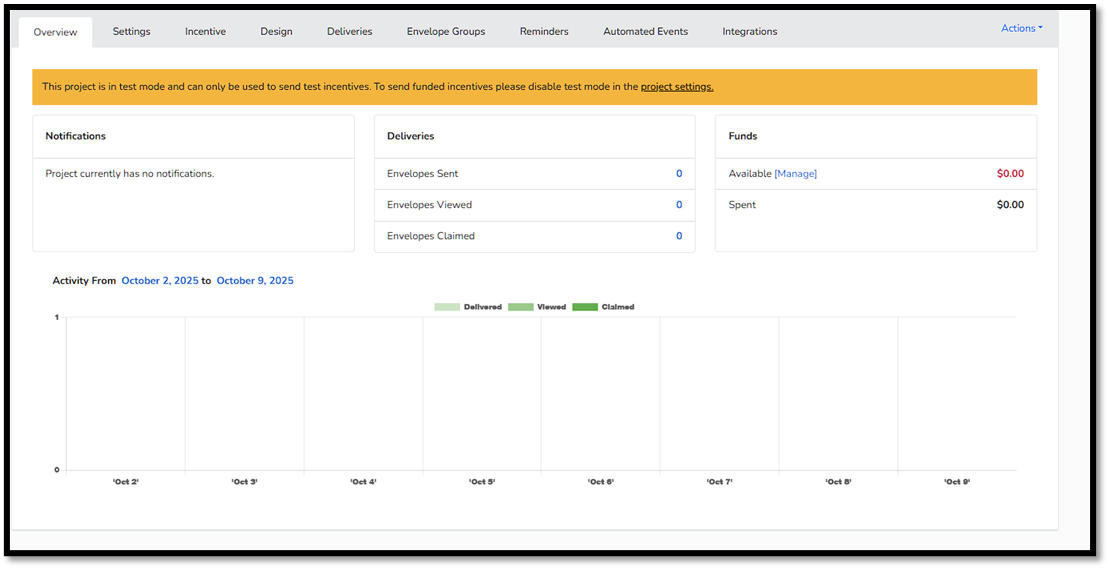This screenshot has width=1109, height=569.
Task: Open the Incentive tab
Action: (206, 31)
